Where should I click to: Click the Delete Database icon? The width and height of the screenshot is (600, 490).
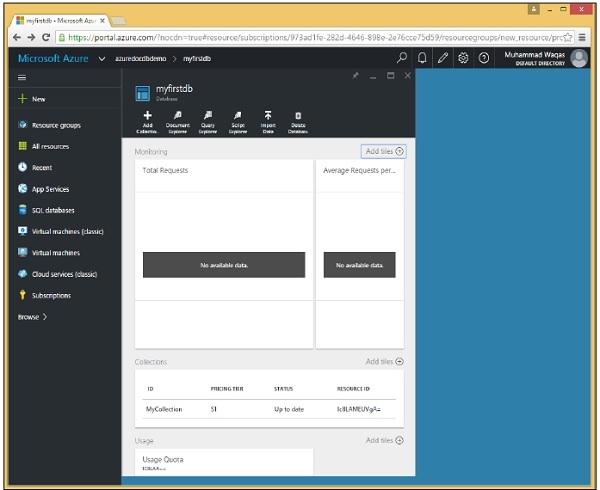tap(298, 120)
